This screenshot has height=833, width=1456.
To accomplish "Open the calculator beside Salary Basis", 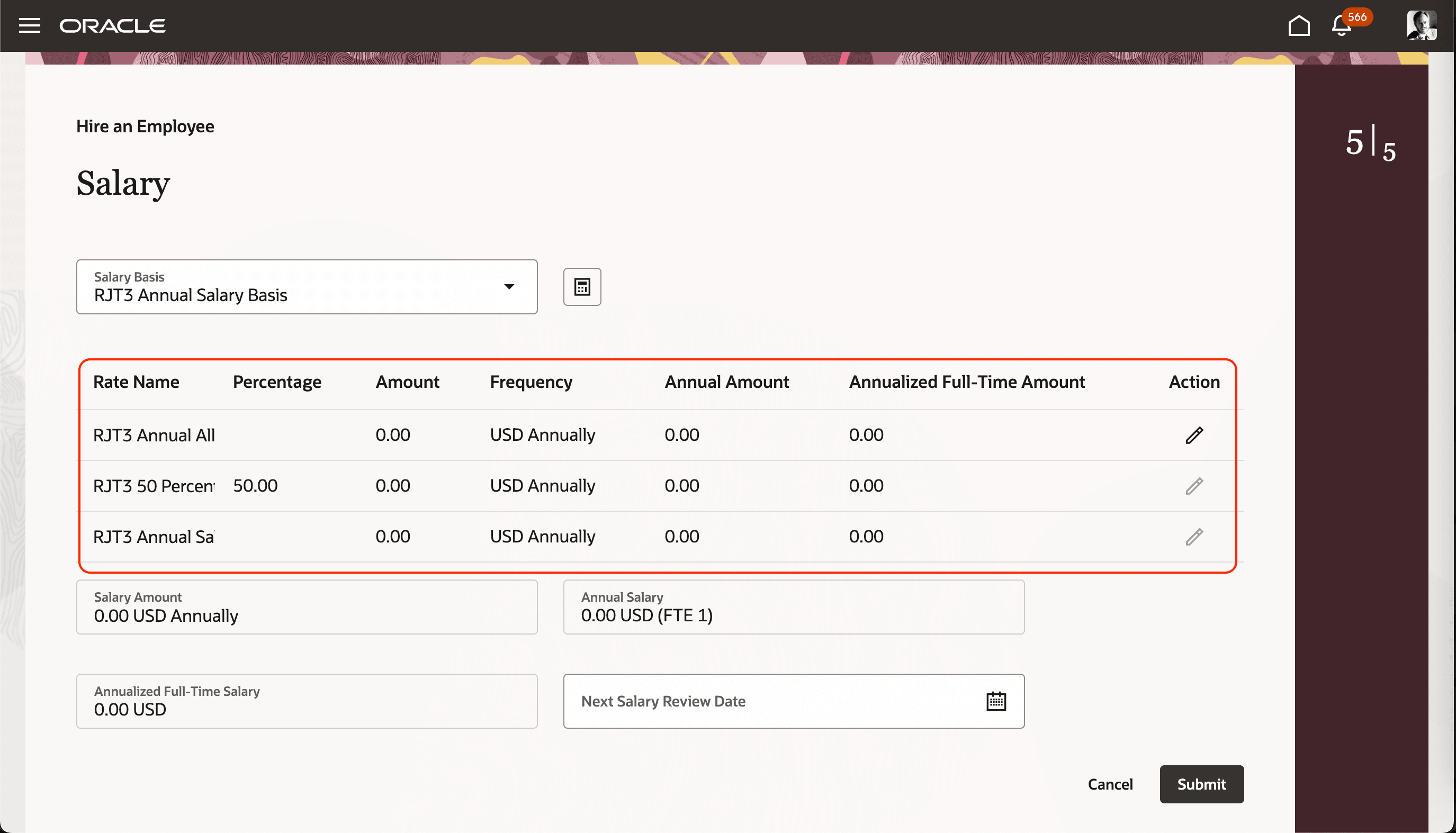I will (582, 287).
